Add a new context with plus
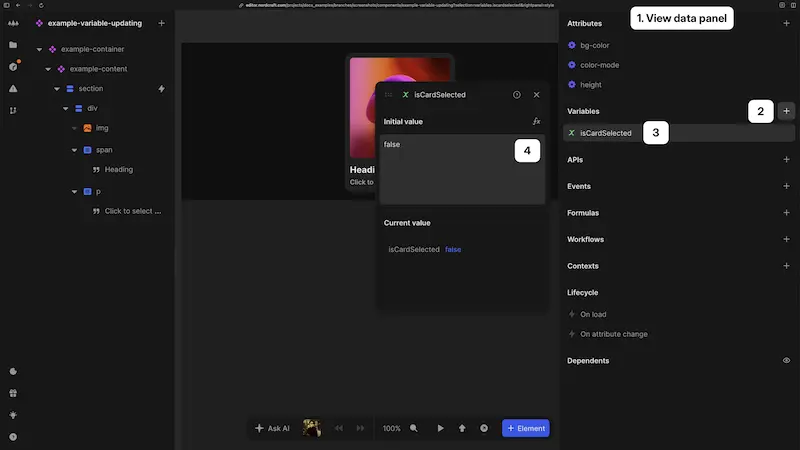 [786, 266]
